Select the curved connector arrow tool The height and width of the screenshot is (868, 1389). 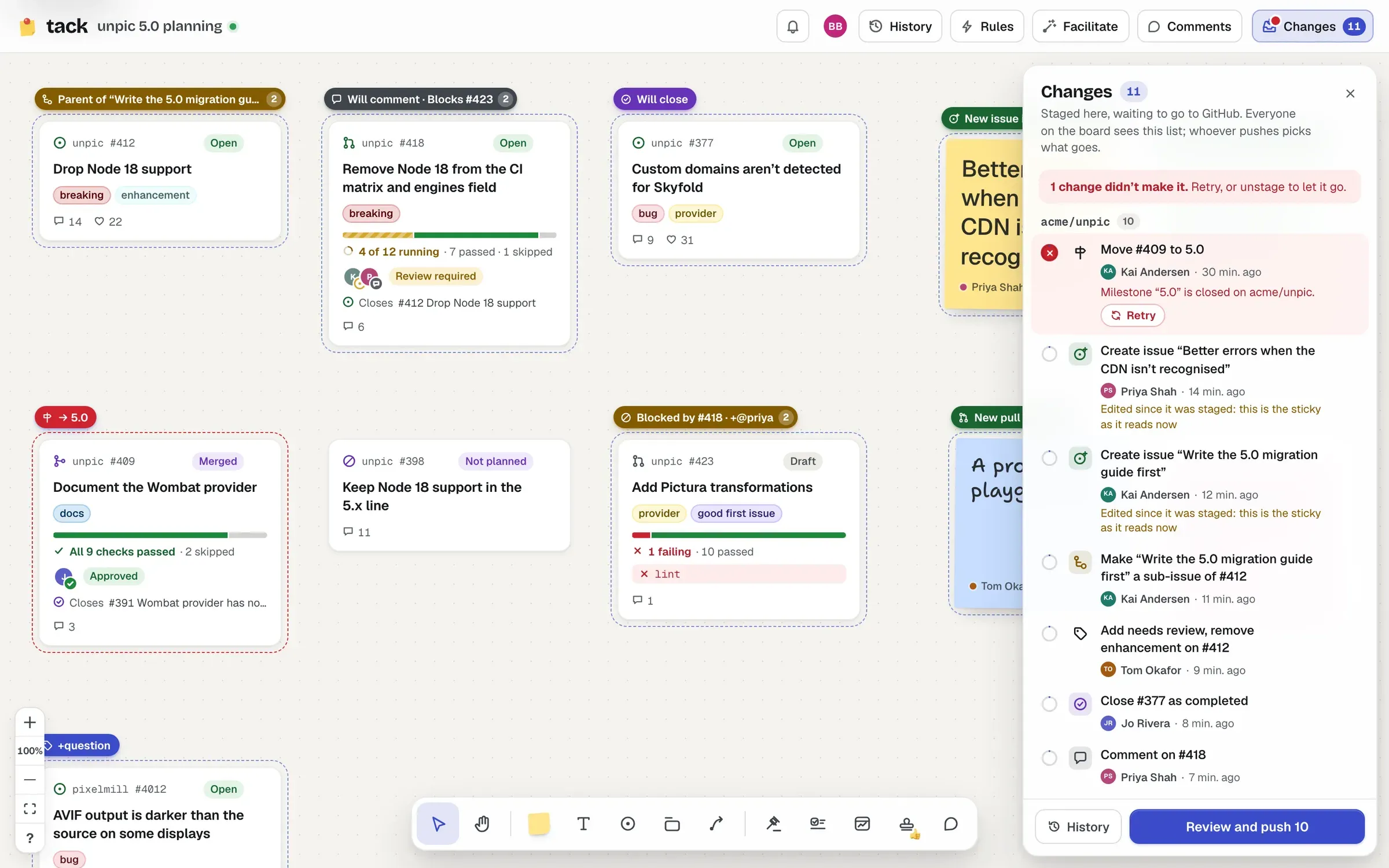tap(716, 823)
